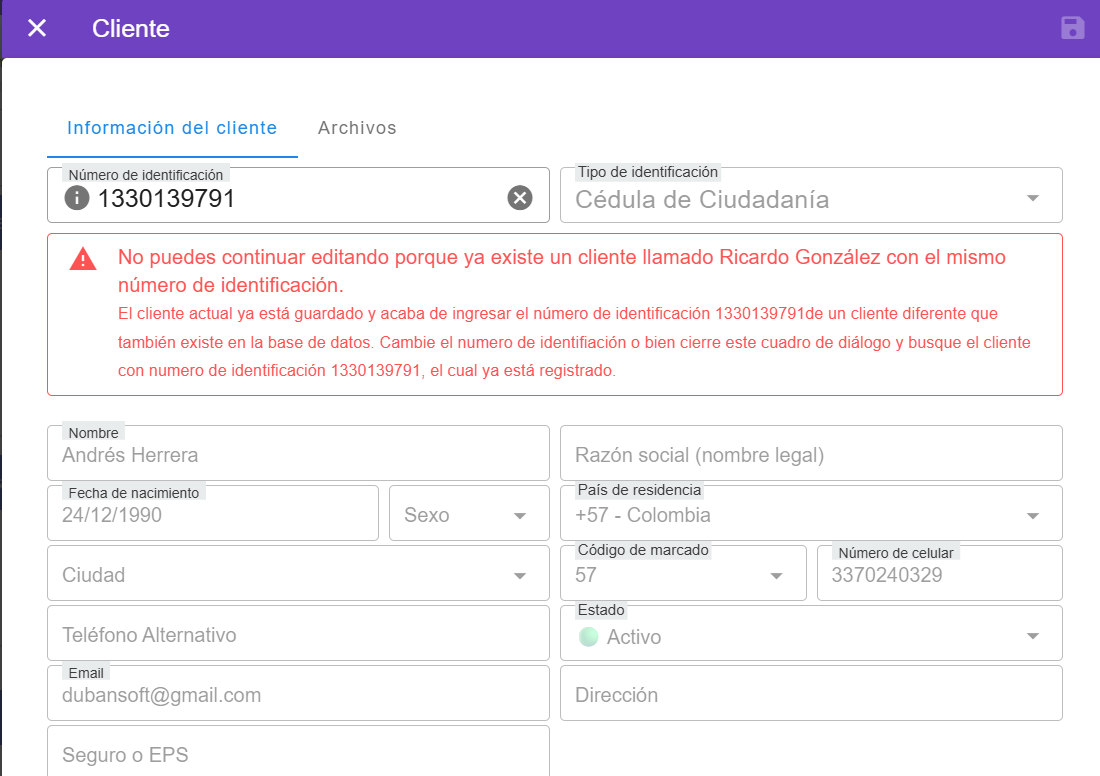
Task: Click the red warning triangle icon
Action: point(83,259)
